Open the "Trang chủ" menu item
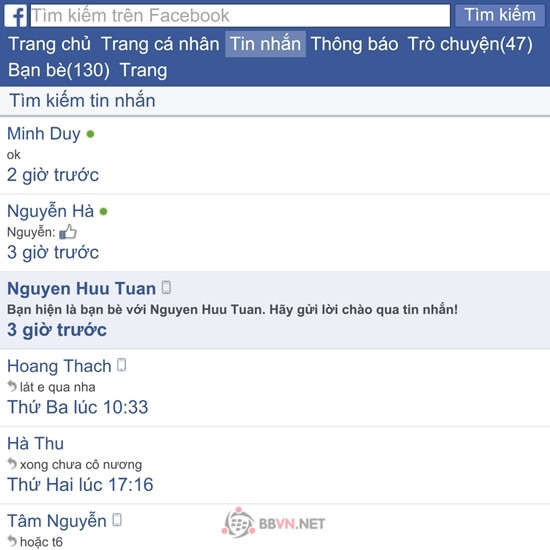This screenshot has width=550, height=550. coord(49,44)
